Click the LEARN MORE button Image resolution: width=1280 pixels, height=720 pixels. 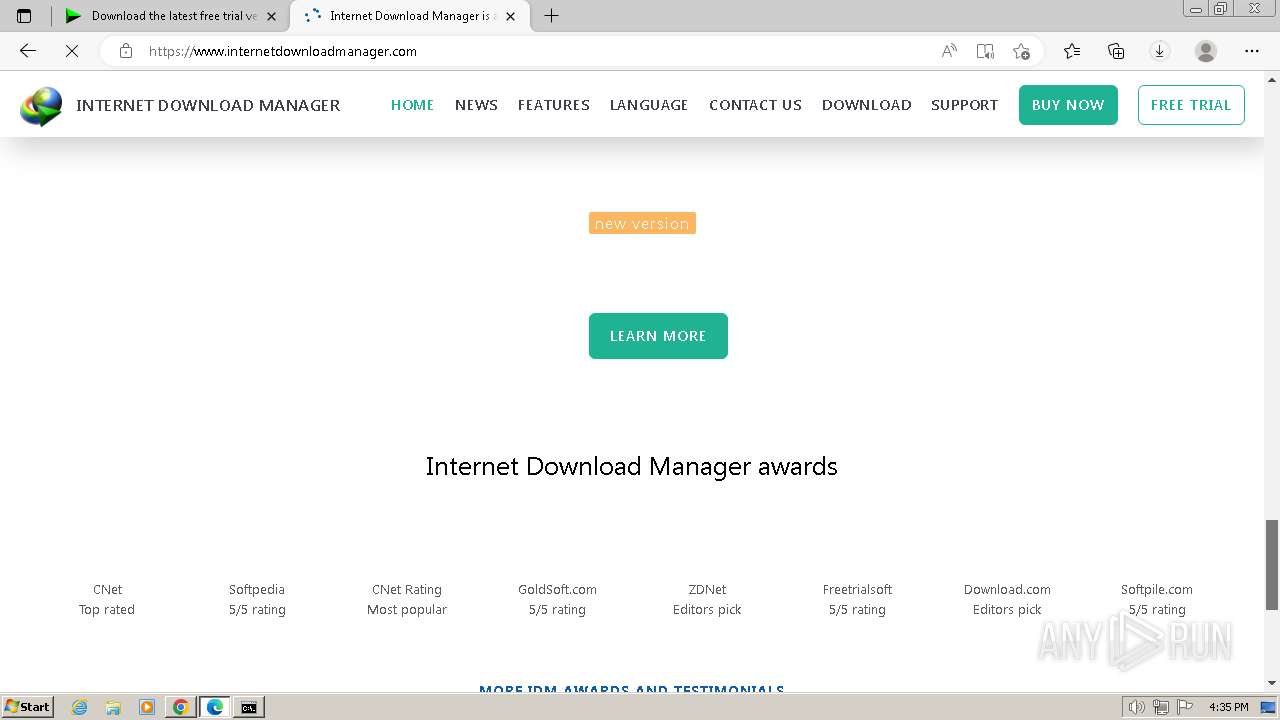click(658, 336)
